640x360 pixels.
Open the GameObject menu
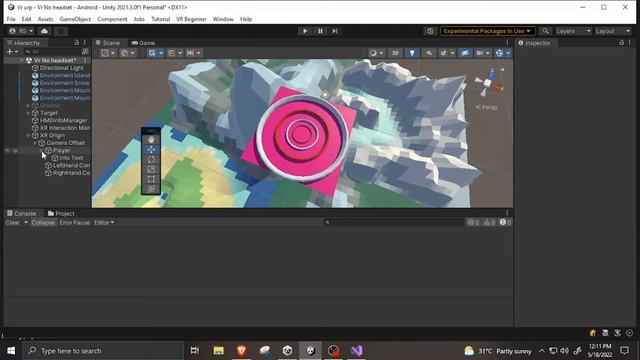(75, 19)
